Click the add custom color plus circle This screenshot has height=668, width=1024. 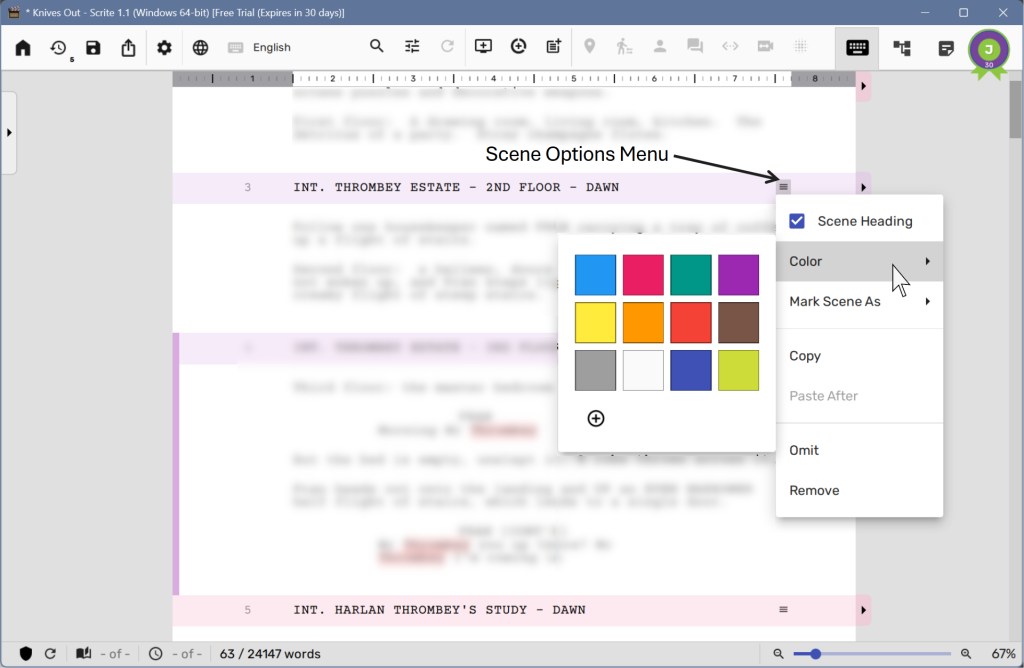click(596, 418)
